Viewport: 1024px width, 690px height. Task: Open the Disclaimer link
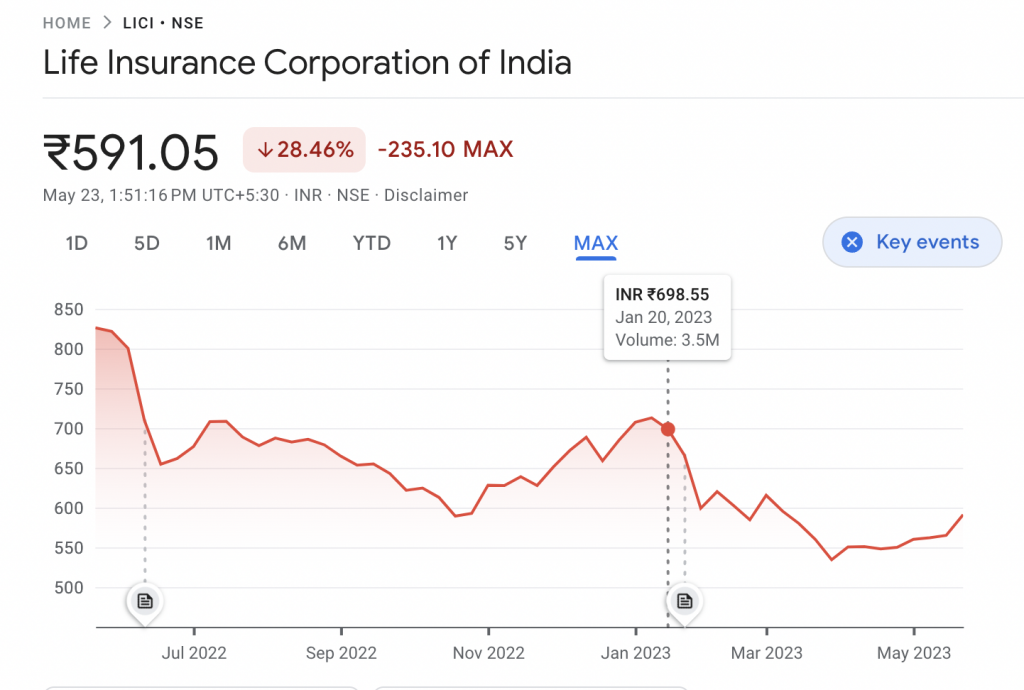(x=426, y=195)
